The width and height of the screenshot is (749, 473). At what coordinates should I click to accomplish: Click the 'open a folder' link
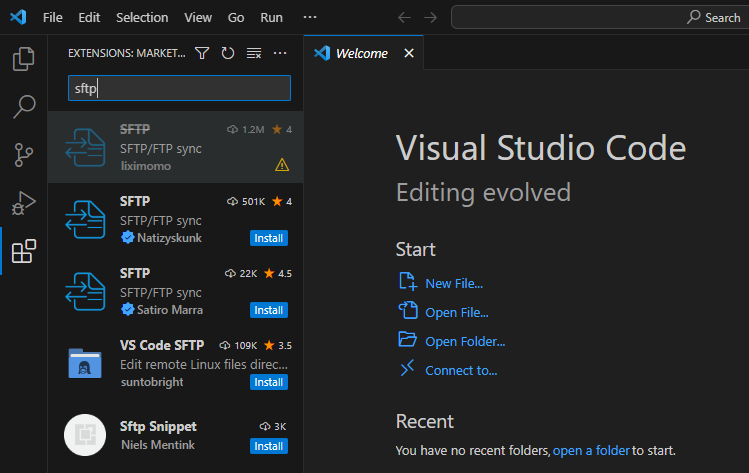(591, 451)
